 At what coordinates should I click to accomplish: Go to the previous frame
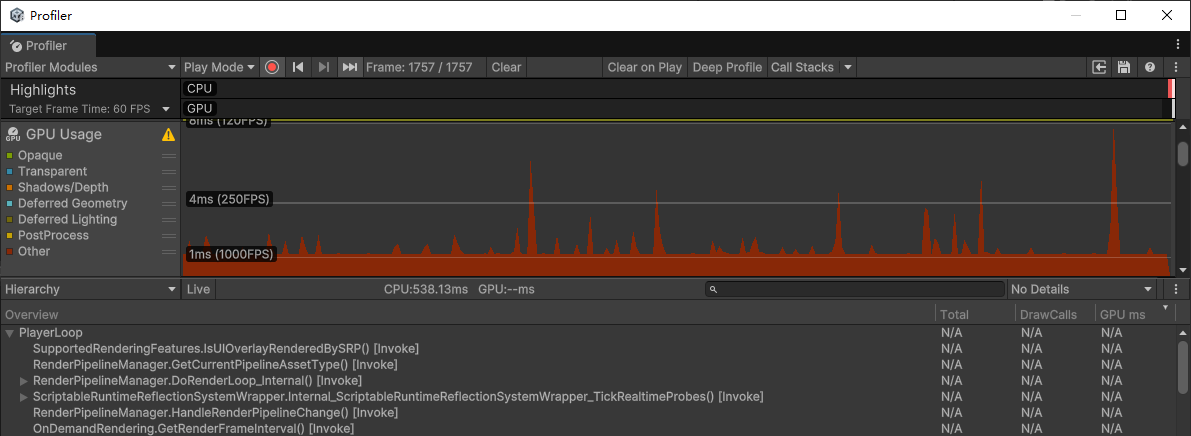click(x=297, y=67)
